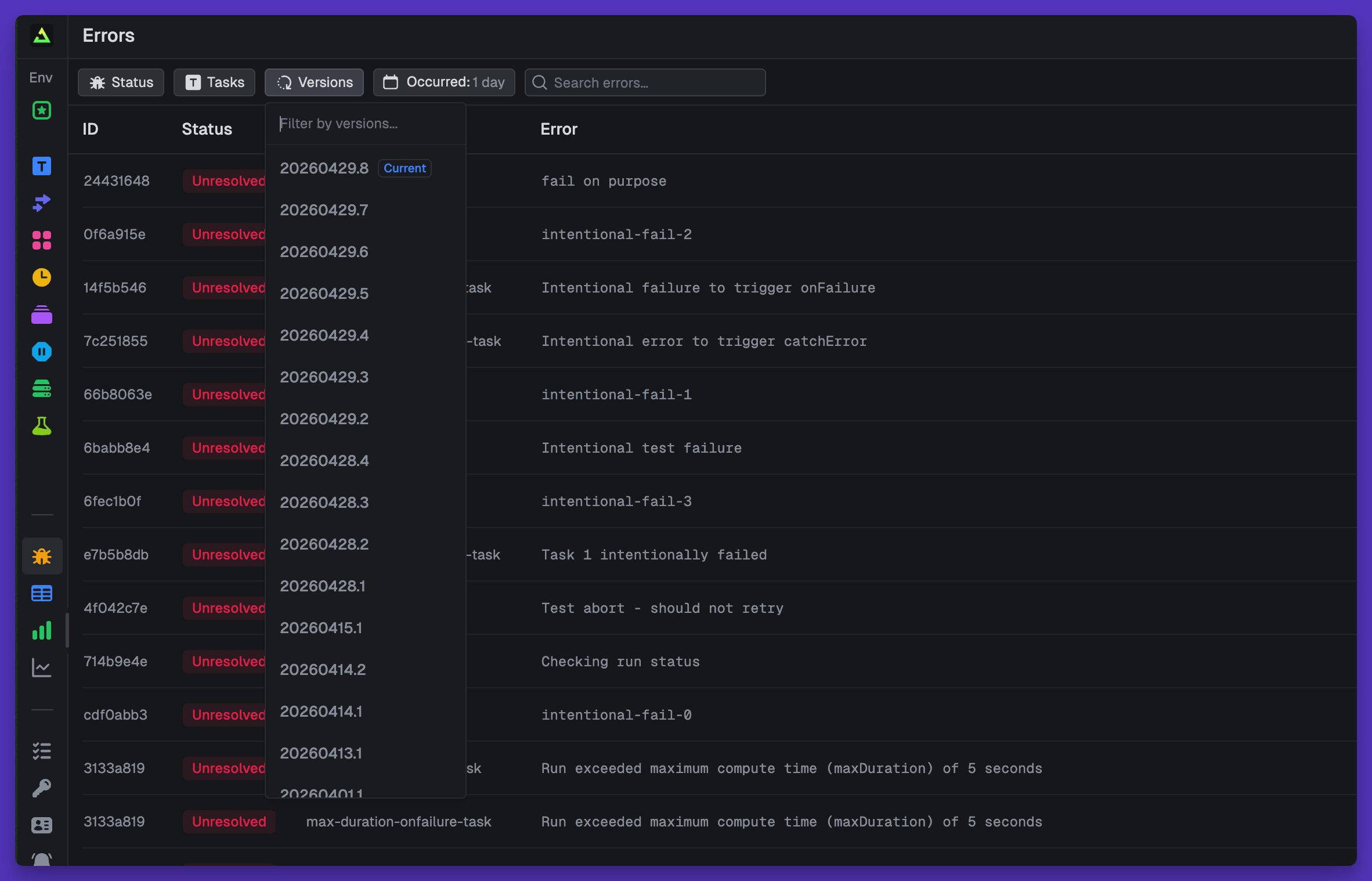
Task: Click the Status column header
Action: [x=207, y=129]
